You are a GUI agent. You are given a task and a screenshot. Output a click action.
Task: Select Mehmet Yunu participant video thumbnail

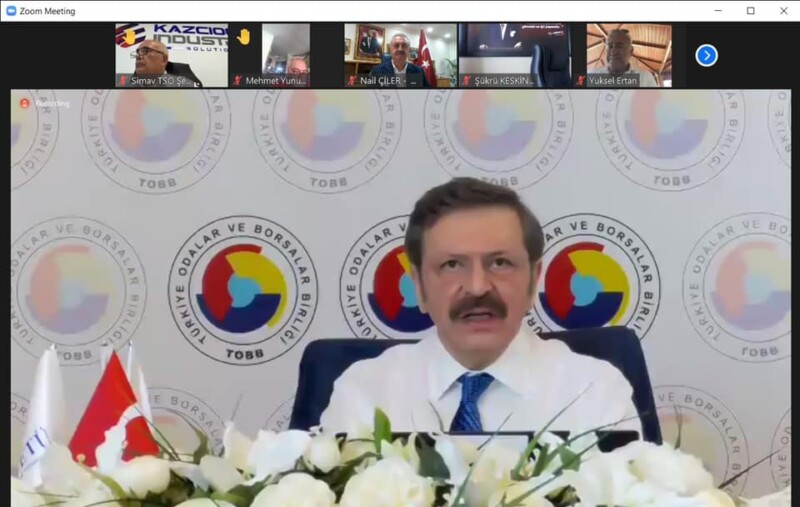[286, 55]
